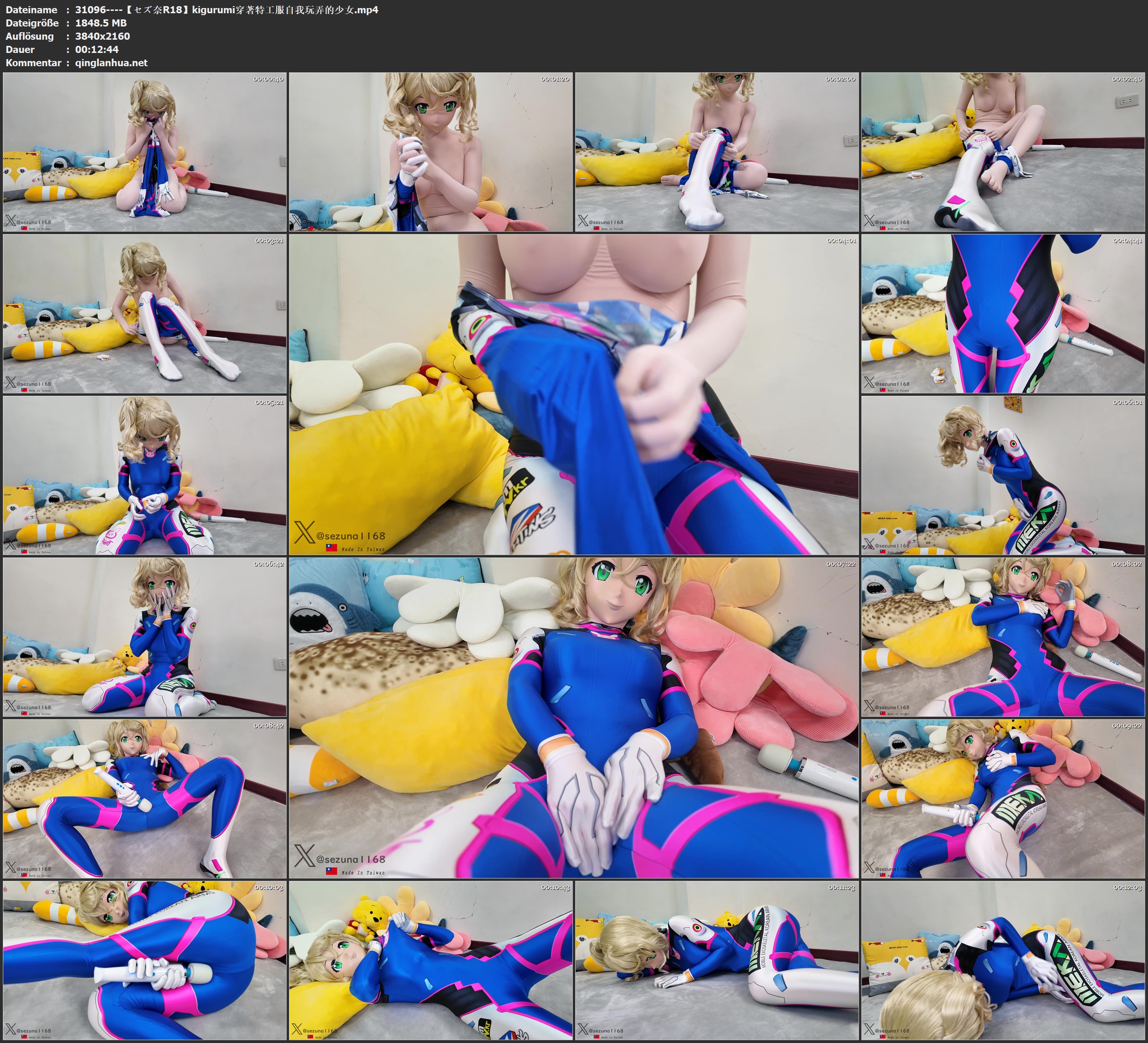Open the large frame stamped 00:04:01
The height and width of the screenshot is (1043, 1148).
point(573,394)
